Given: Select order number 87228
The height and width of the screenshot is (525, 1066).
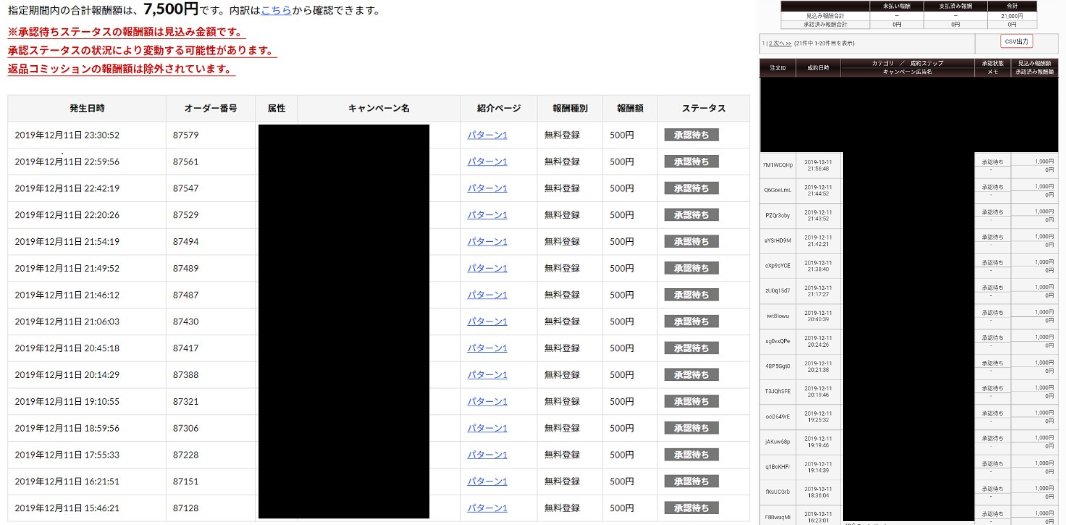Looking at the screenshot, I should [x=186, y=455].
